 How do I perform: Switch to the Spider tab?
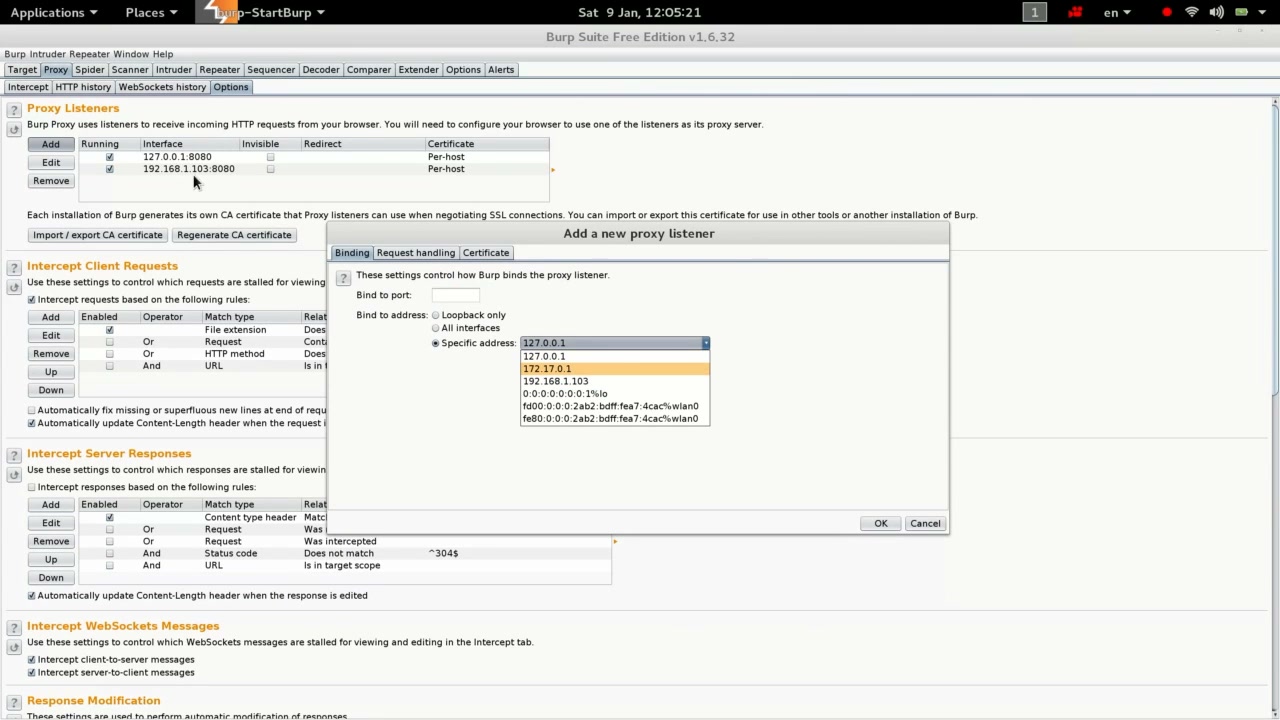pos(89,70)
